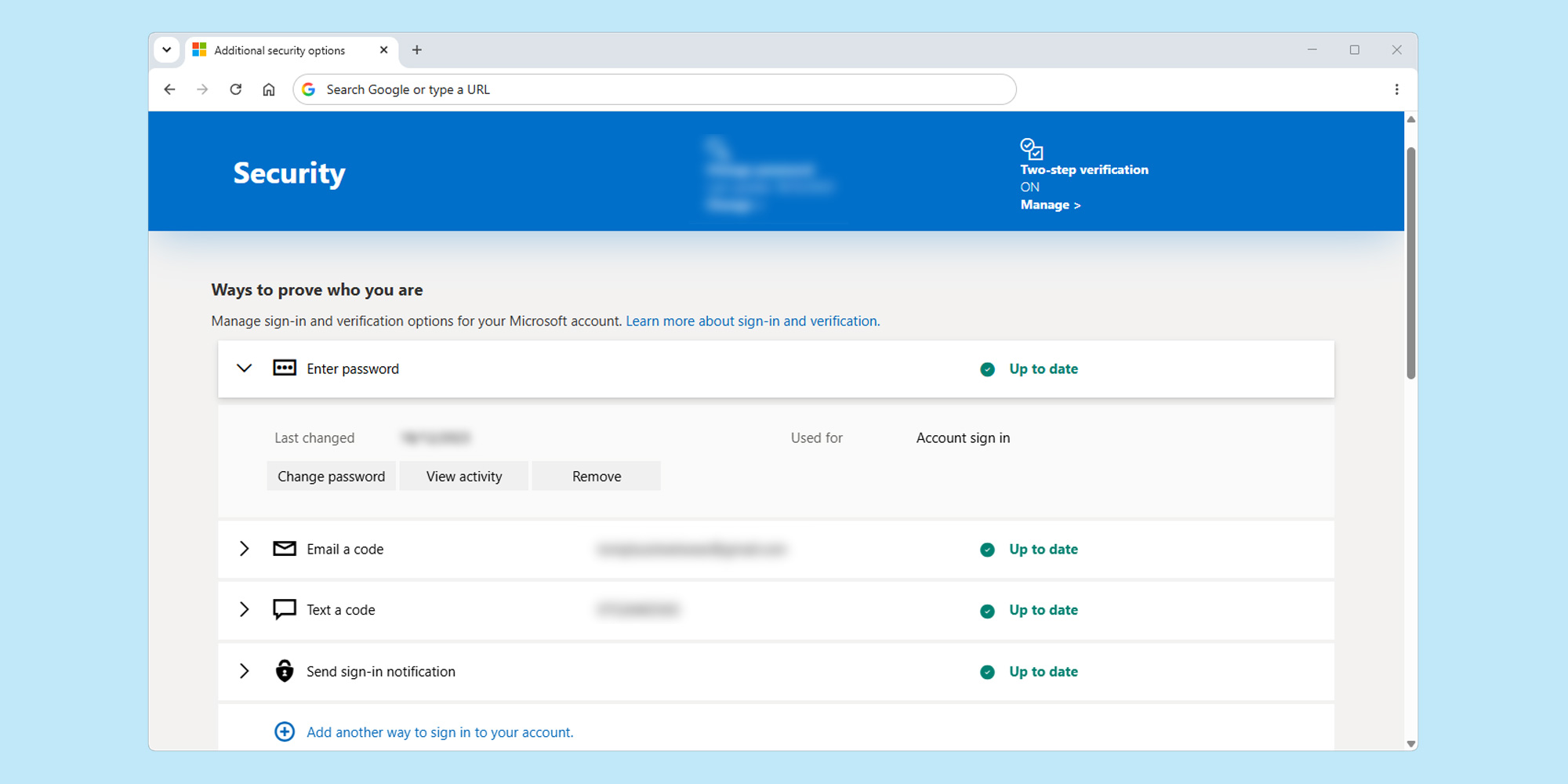The image size is (1568, 784).
Task: Click green check icon beside Enter password status
Action: click(x=987, y=369)
